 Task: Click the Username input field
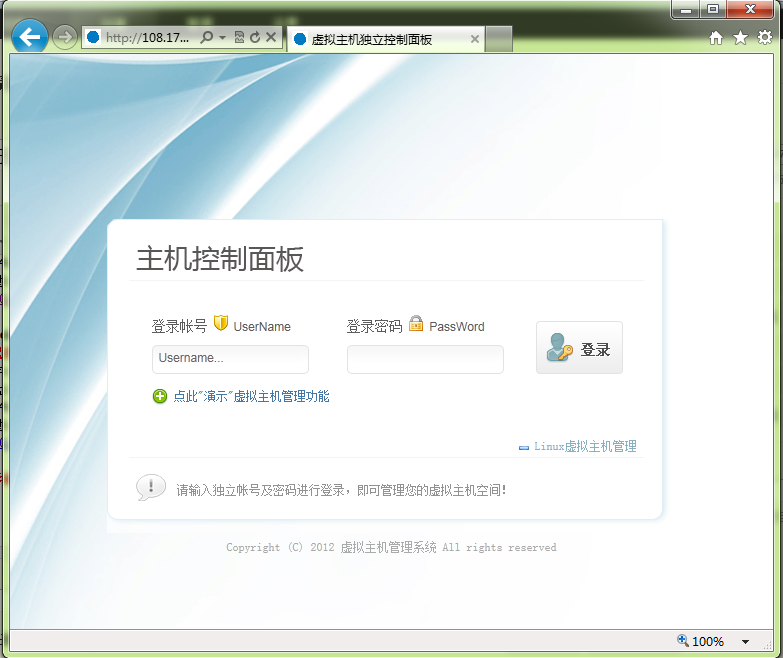coord(230,359)
